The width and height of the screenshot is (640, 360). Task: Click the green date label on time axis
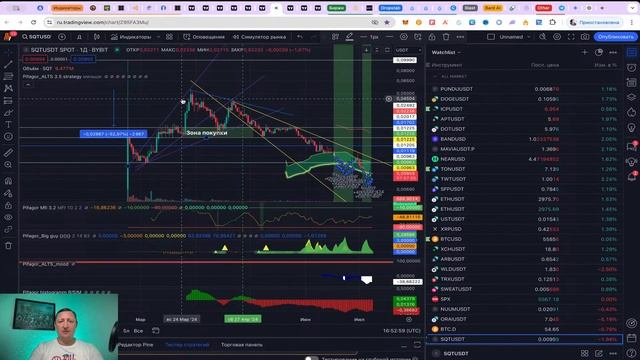(242, 319)
